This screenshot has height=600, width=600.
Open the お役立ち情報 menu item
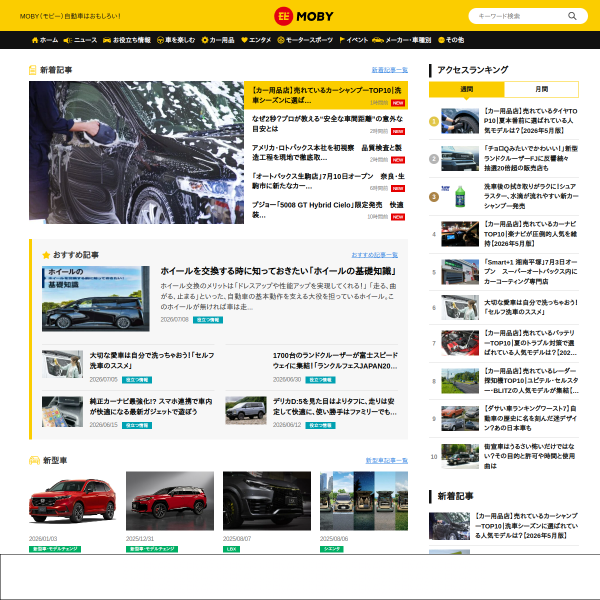[127, 40]
